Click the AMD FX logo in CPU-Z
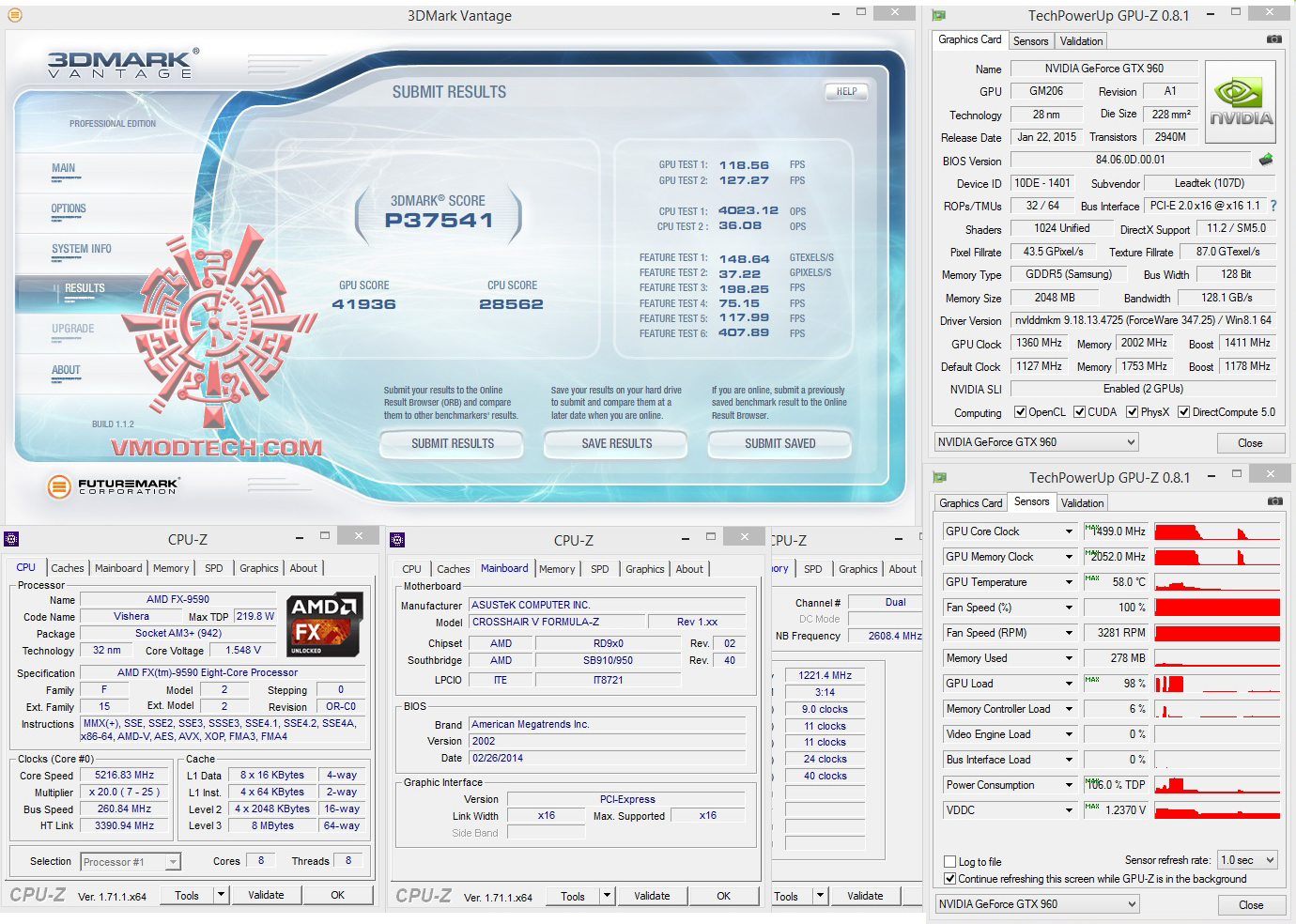Image resolution: width=1296 pixels, height=924 pixels. click(325, 624)
